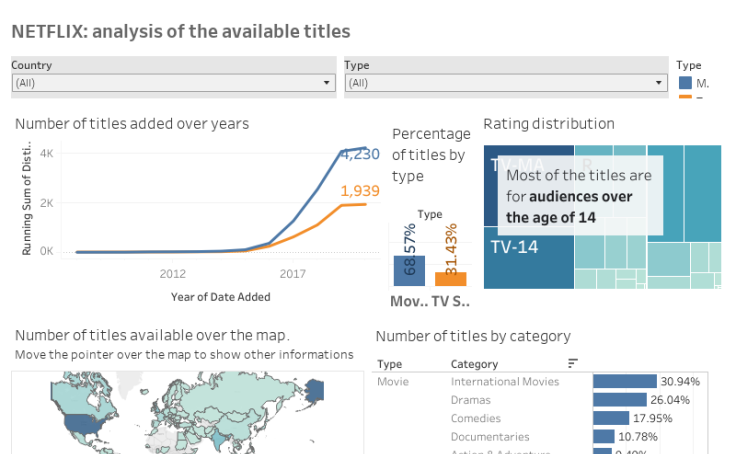Select the 4,230 label on the movies line
736x454 pixels.
[x=360, y=154]
